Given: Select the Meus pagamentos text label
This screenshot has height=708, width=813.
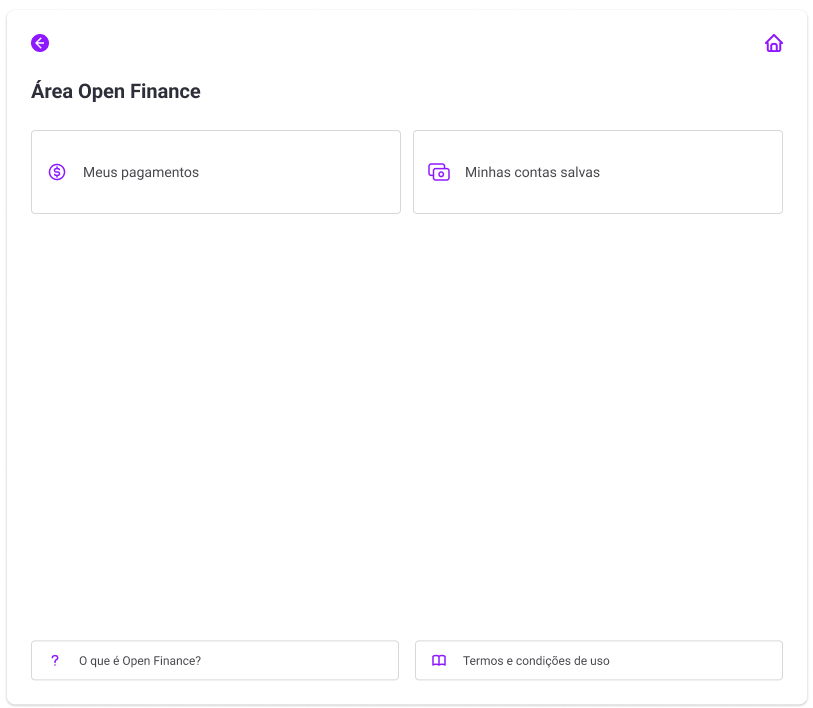Looking at the screenshot, I should point(141,172).
